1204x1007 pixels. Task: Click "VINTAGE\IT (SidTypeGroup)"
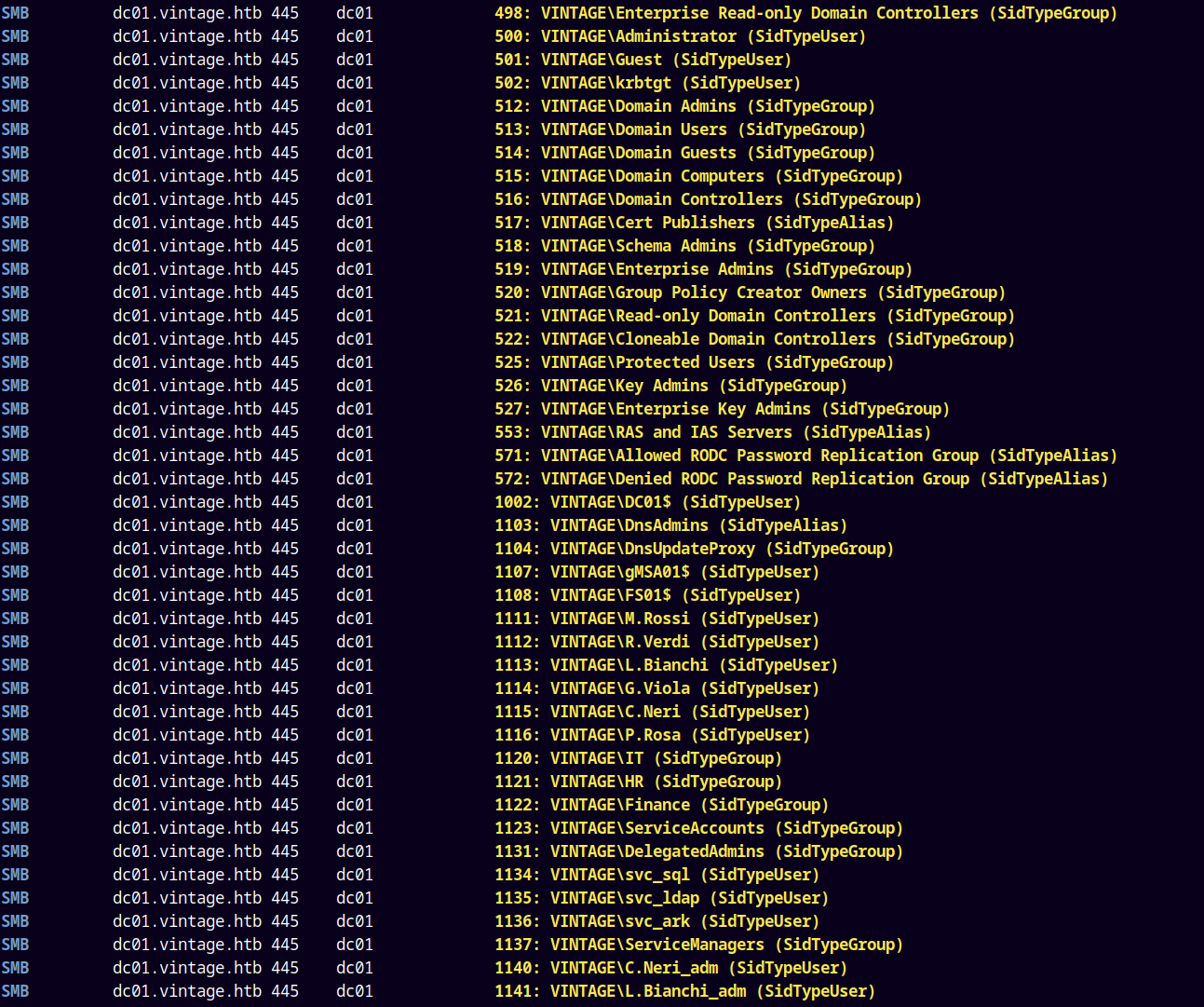coord(667,758)
